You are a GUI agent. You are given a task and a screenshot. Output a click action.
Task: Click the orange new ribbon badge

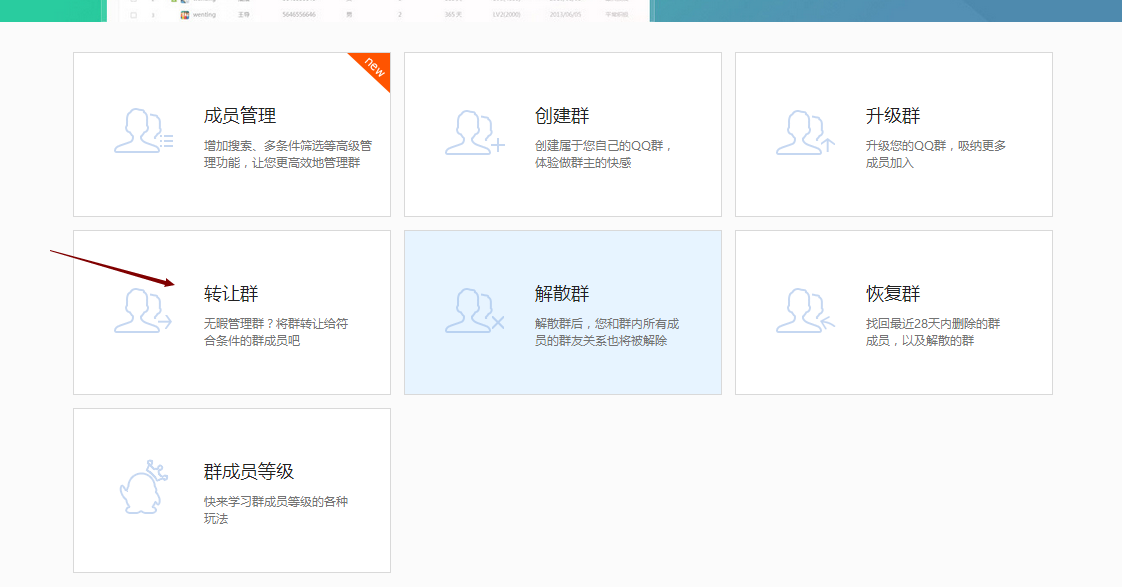pos(374,68)
